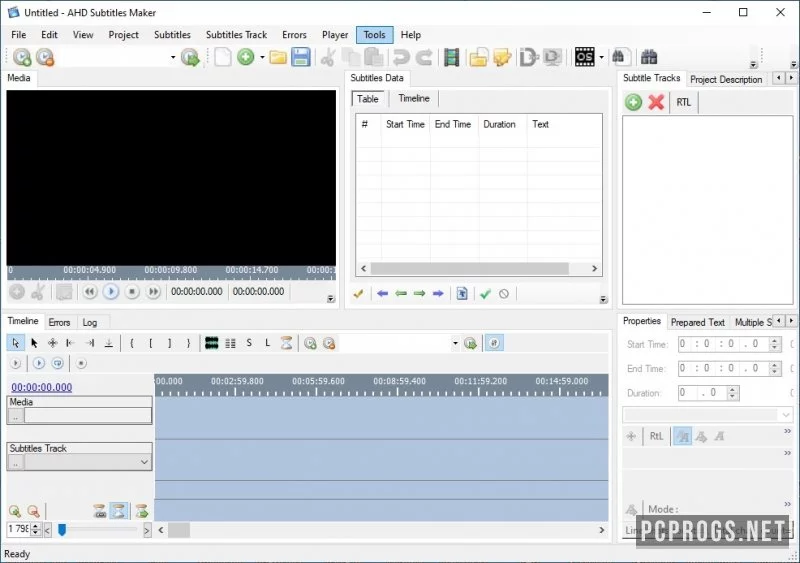Create a new blank project
Image resolution: width=800 pixels, height=563 pixels.
223,57
